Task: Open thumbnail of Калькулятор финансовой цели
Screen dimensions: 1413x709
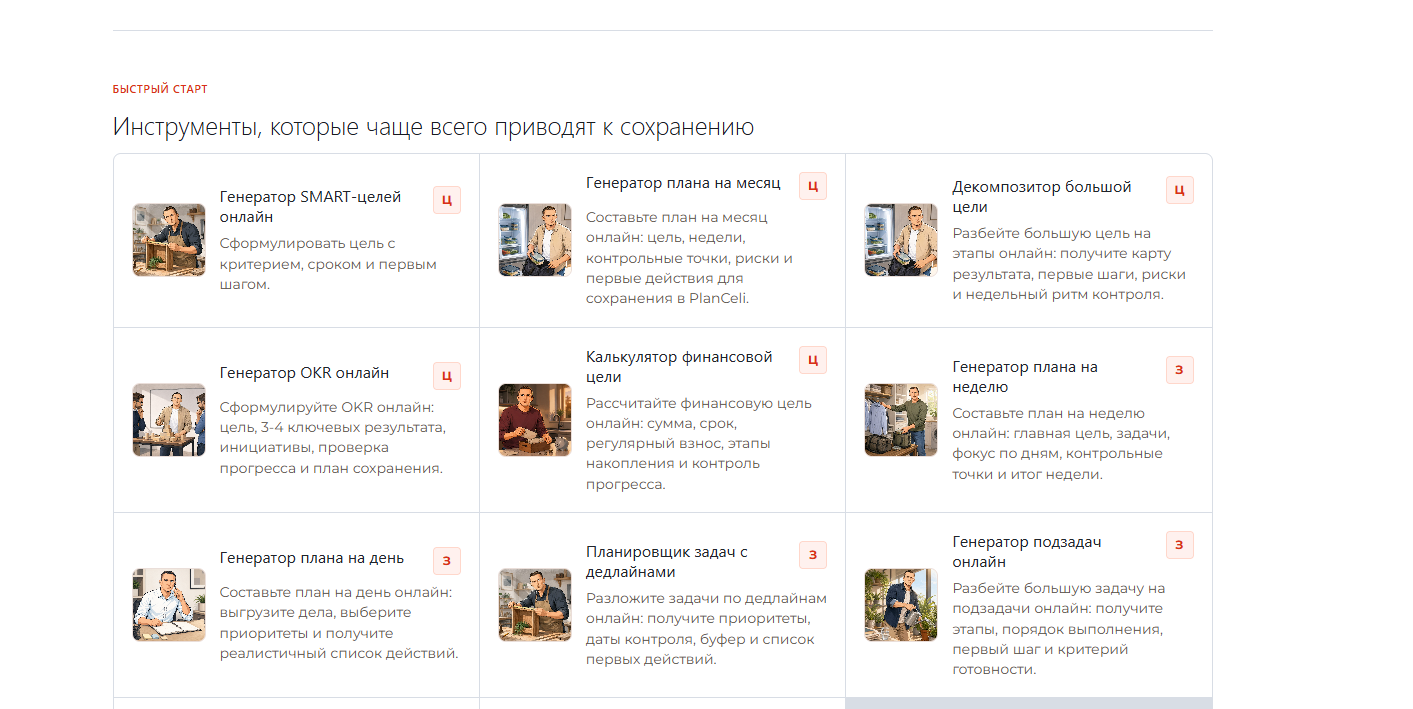Action: 535,420
